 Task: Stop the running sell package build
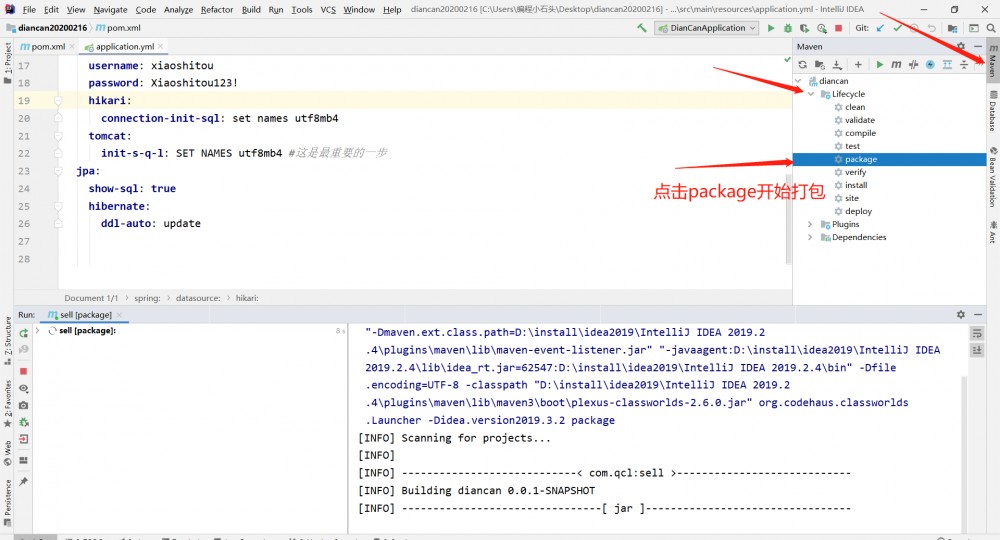point(24,371)
